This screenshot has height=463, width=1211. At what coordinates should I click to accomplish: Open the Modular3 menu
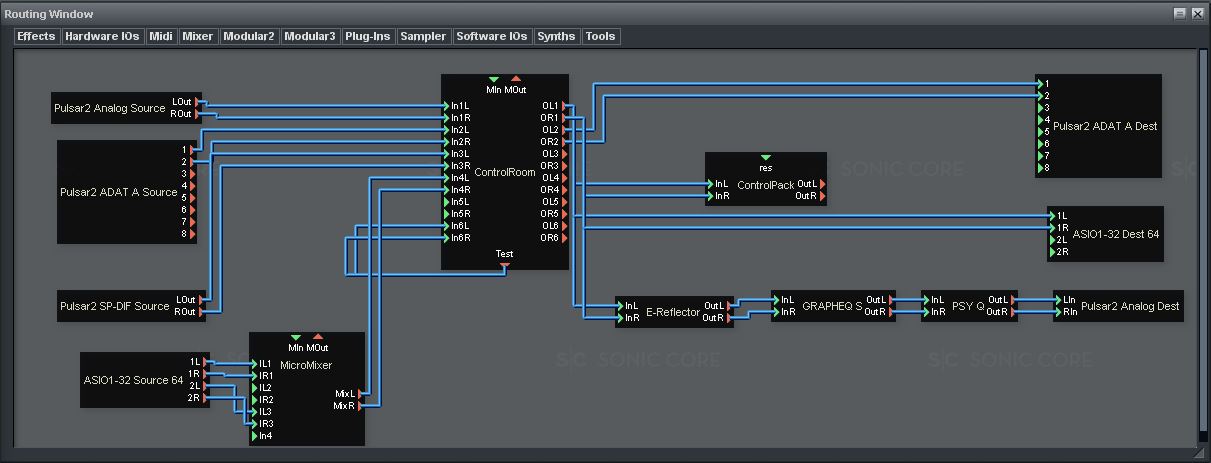coord(309,36)
